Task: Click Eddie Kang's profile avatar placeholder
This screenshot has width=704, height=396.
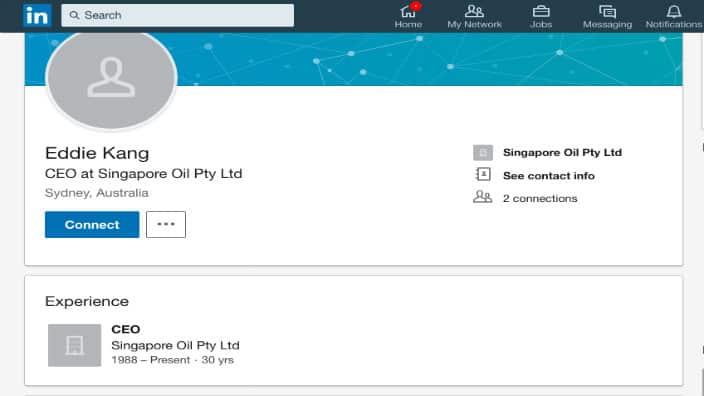Action: 111,79
